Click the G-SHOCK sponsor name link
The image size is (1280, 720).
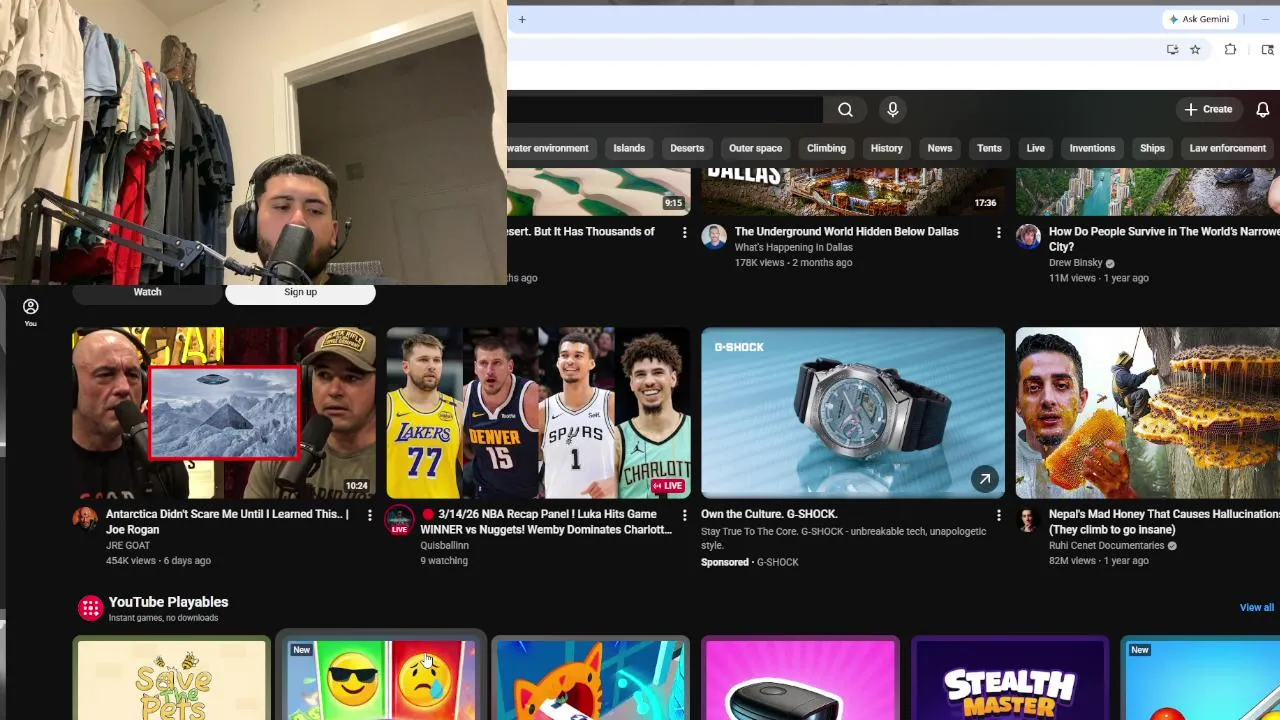point(777,562)
